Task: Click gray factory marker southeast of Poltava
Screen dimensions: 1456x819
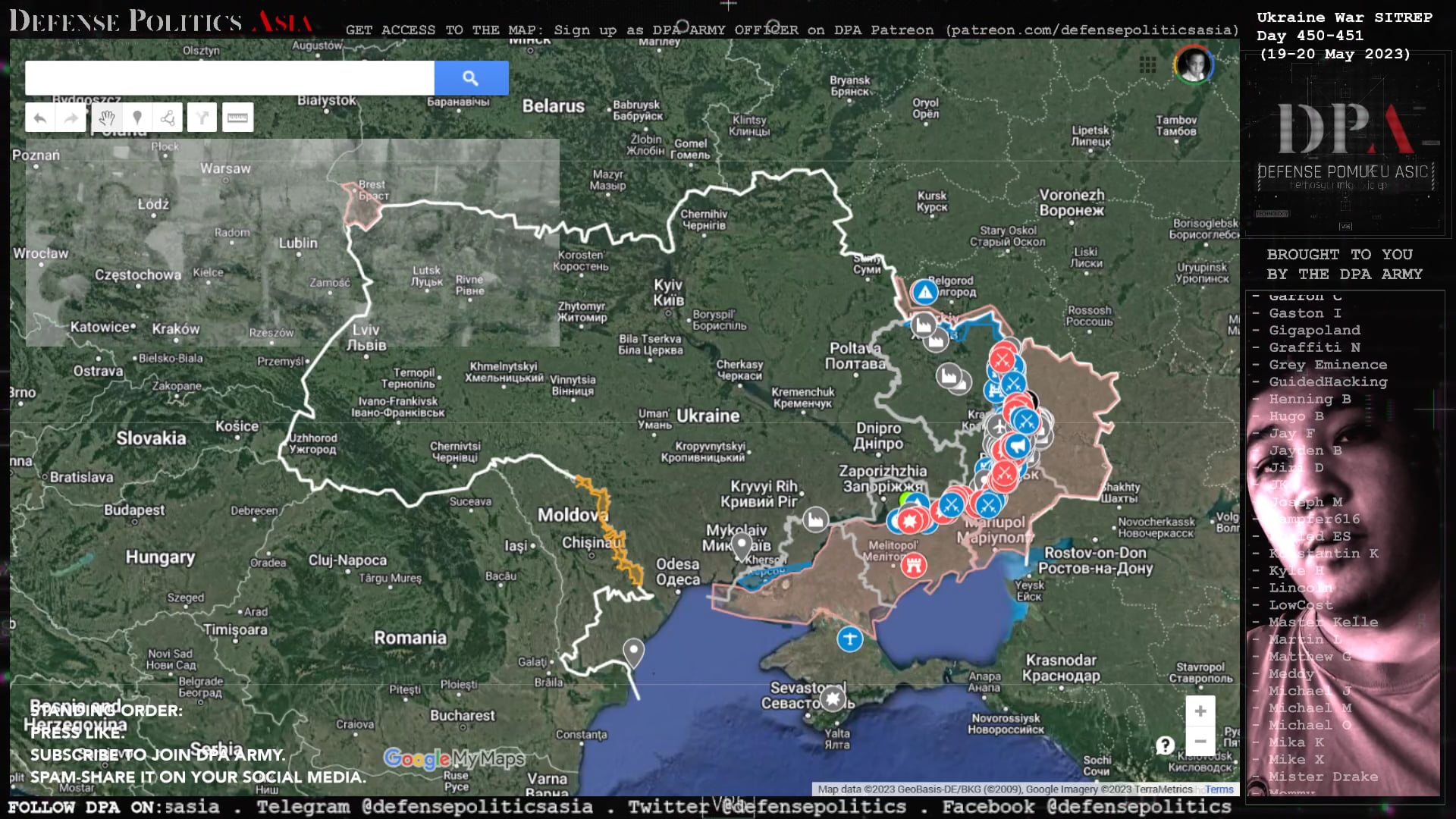Action: pyautogui.click(x=949, y=375)
